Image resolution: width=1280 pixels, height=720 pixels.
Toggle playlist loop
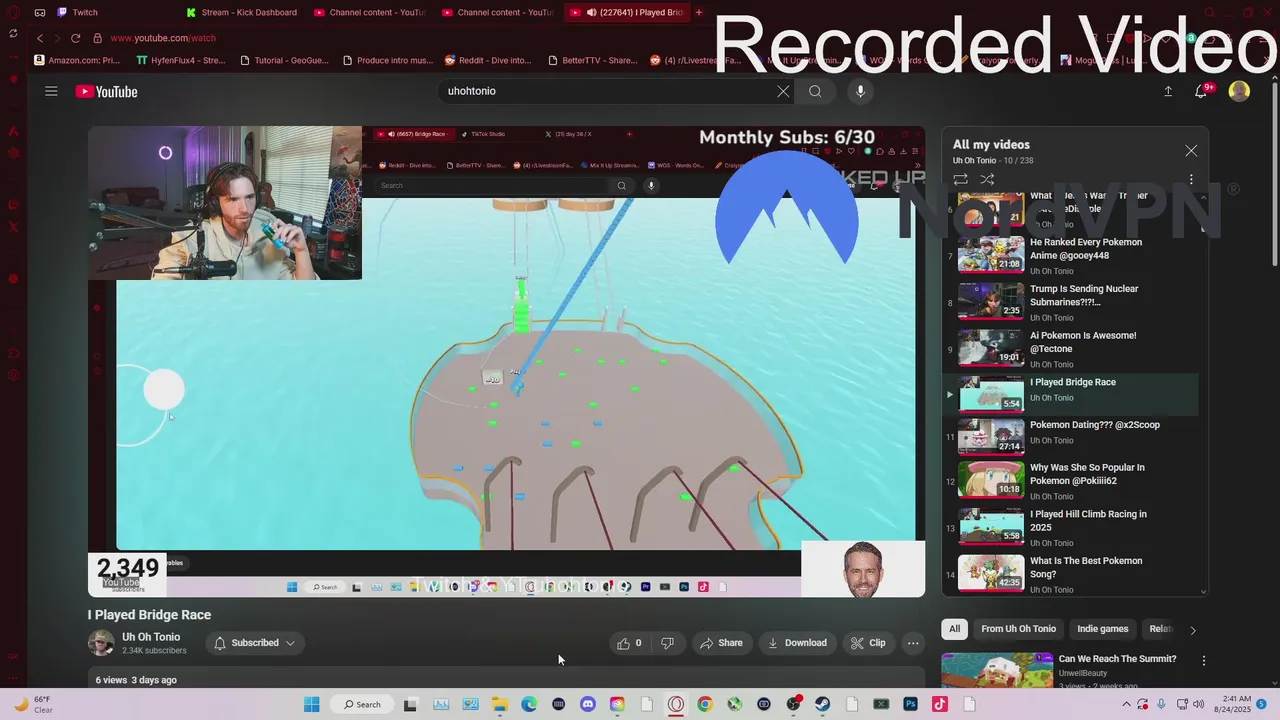(960, 180)
